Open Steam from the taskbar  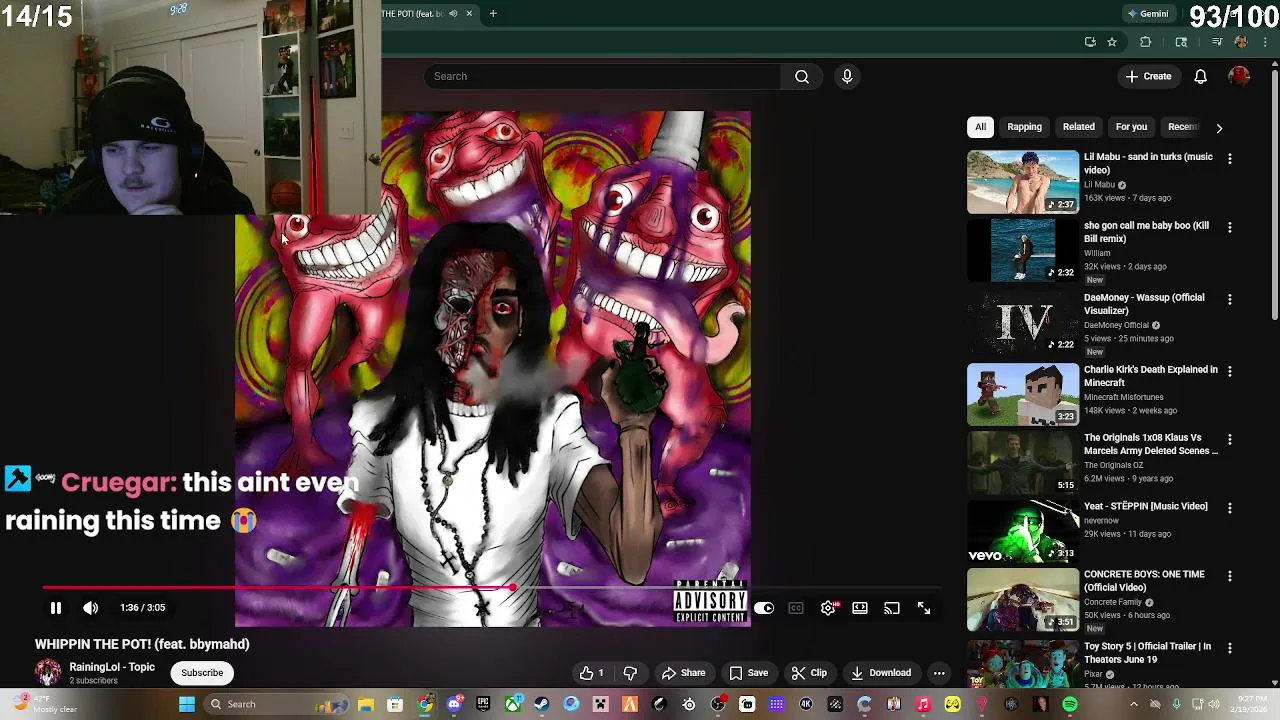(541, 704)
